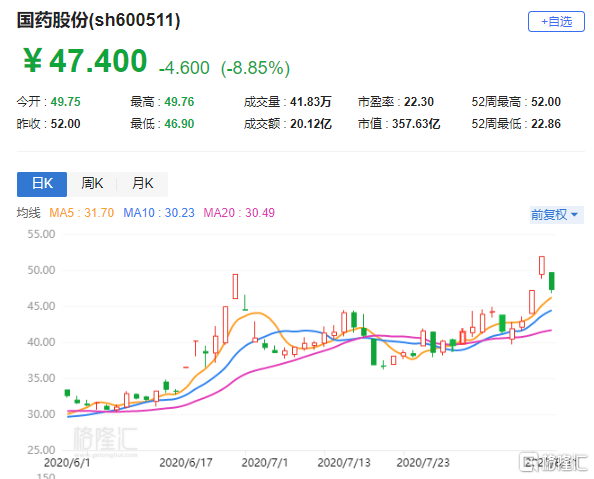This screenshot has width=594, height=479.
Task: Click the last green candlestick on the chart
Action: (x=552, y=281)
